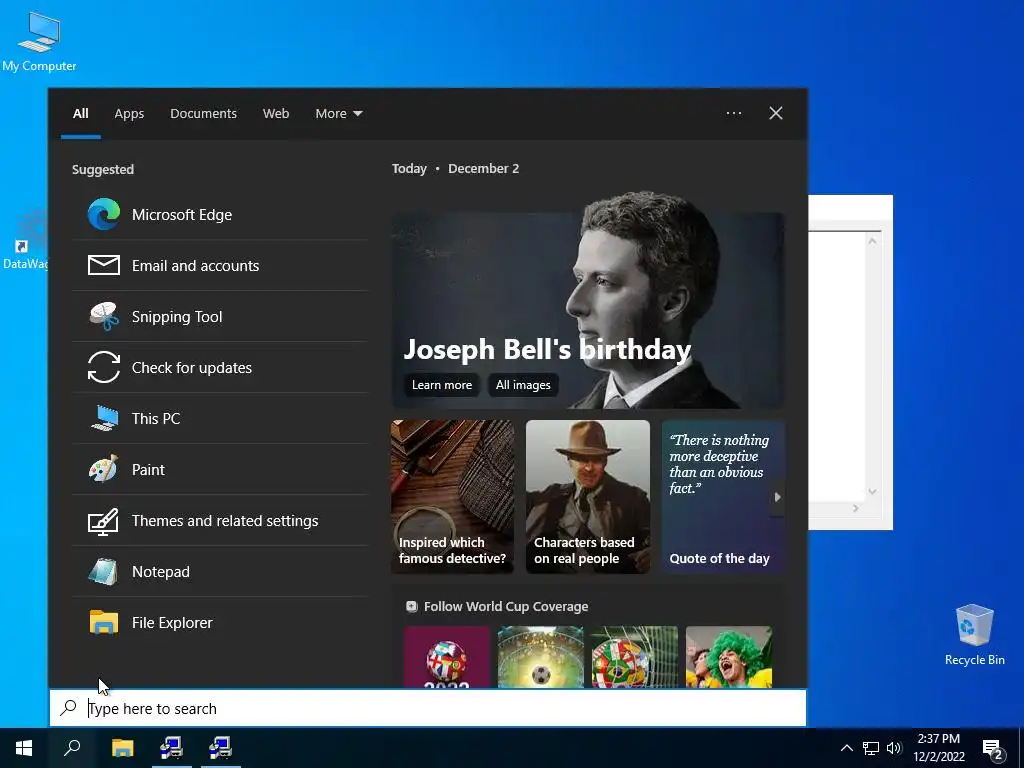Click scroll right arrow in background window
This screenshot has width=1024, height=768.
pos(856,508)
